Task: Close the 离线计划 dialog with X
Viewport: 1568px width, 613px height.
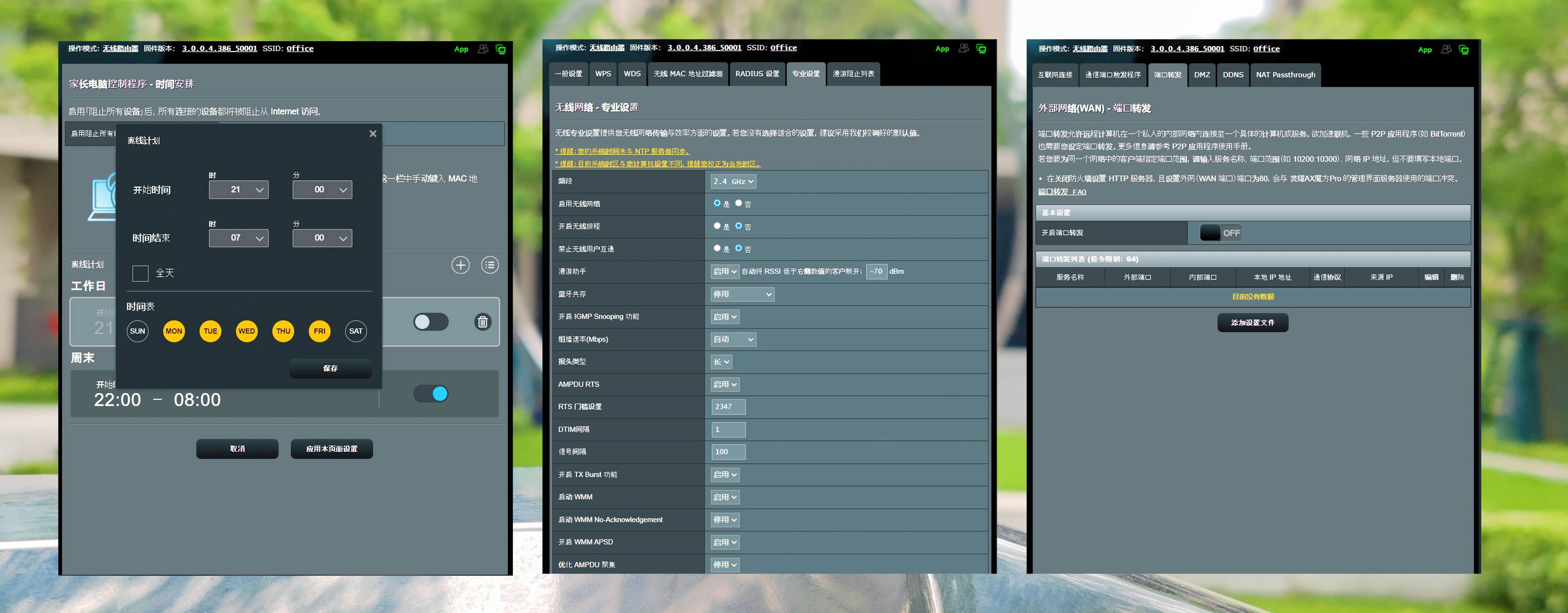Action: click(373, 133)
